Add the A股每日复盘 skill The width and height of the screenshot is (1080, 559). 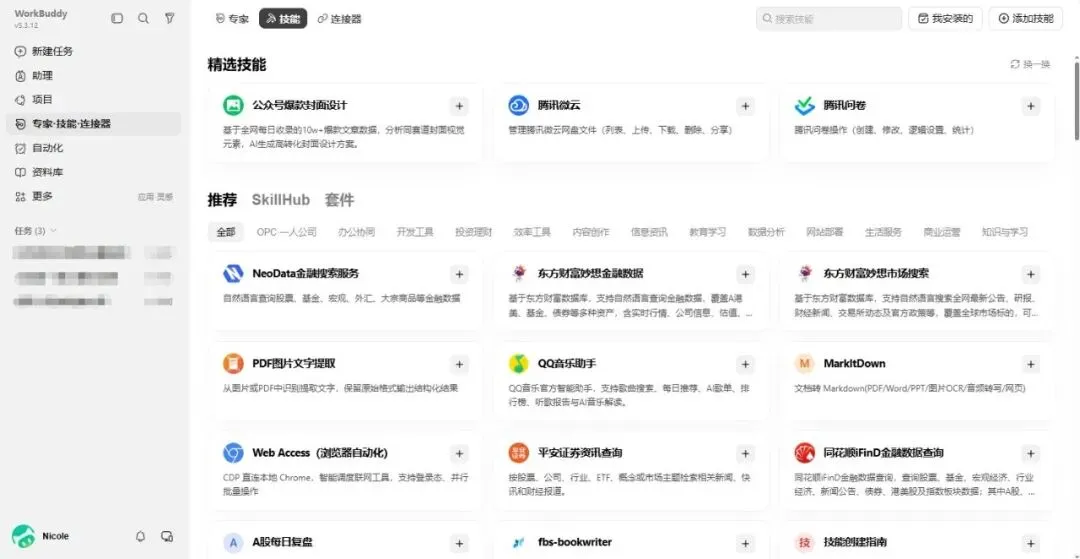[459, 543]
